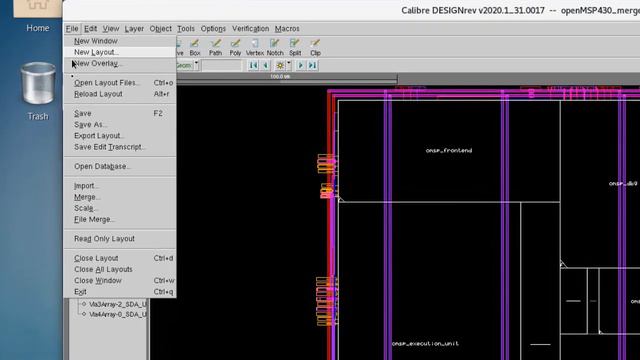The height and width of the screenshot is (360, 640).
Task: Open the Tools menu
Action: (x=186, y=29)
